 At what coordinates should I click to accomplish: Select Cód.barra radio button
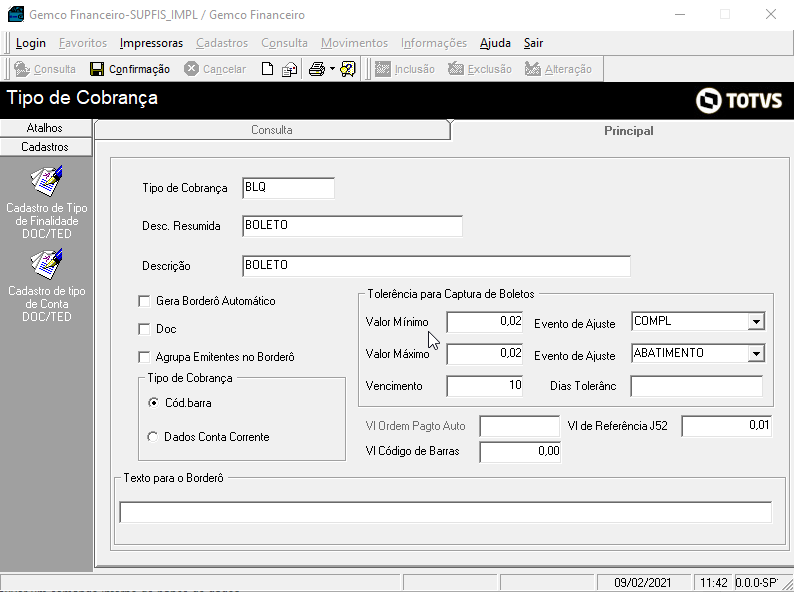click(153, 403)
